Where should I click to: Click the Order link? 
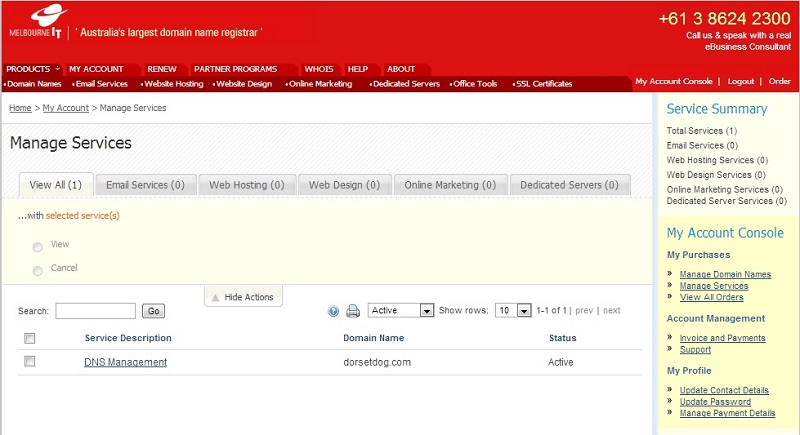click(780, 81)
